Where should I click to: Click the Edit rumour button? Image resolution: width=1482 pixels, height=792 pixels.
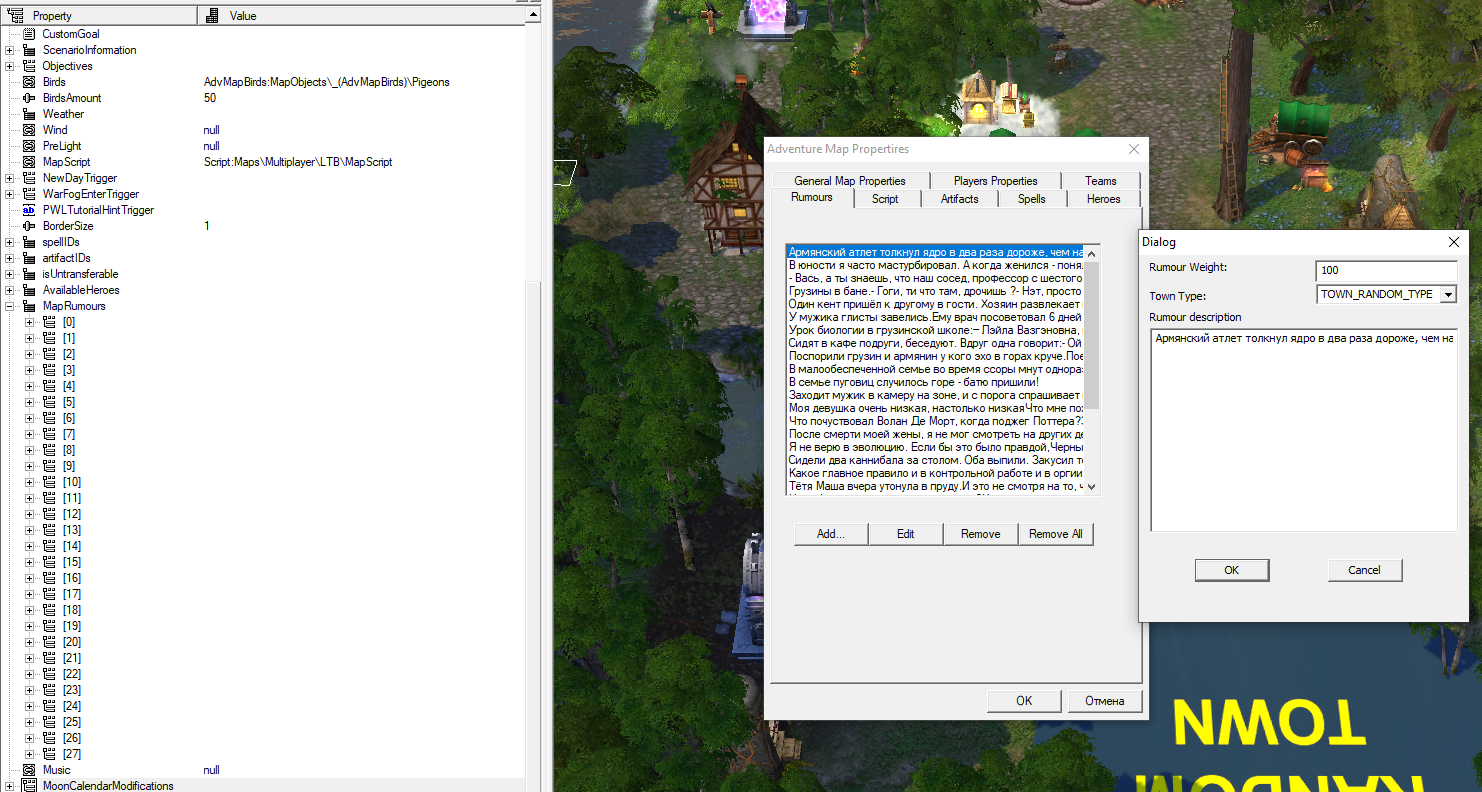pyautogui.click(x=905, y=534)
